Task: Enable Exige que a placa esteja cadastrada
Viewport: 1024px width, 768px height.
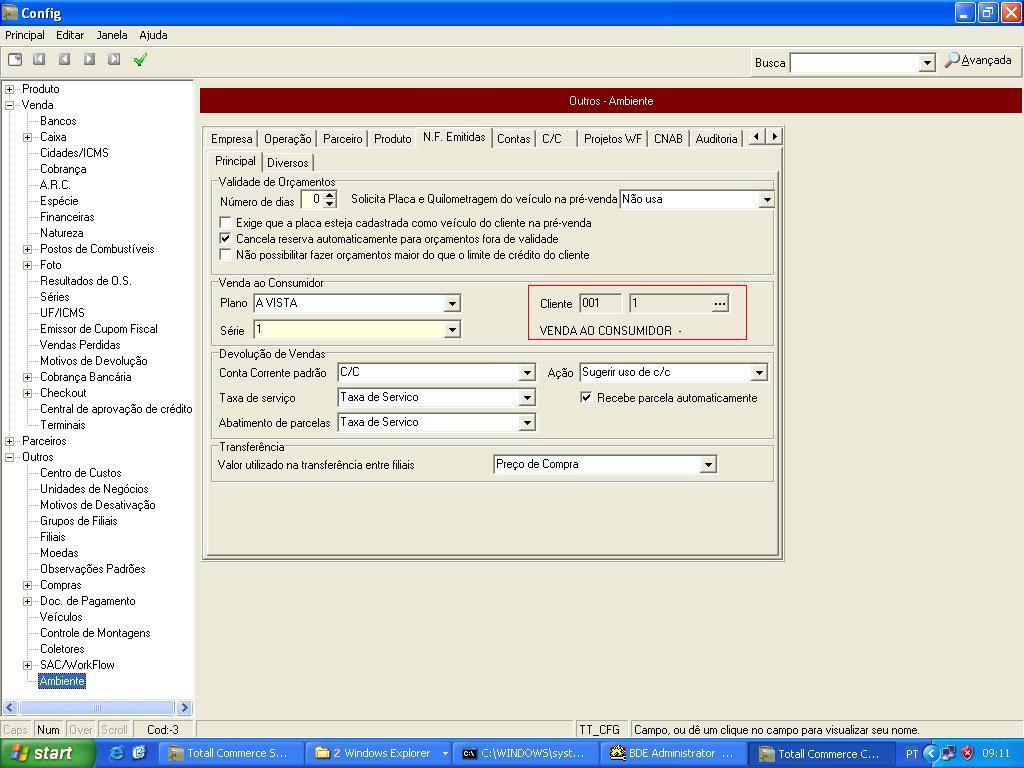Action: [x=225, y=224]
